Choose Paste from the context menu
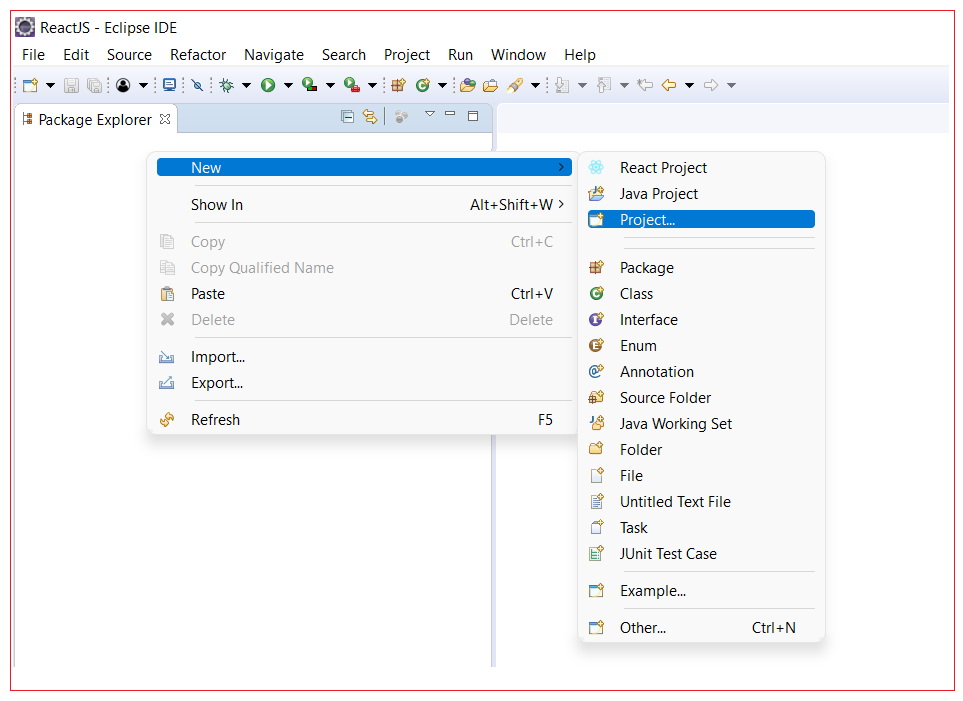The height and width of the screenshot is (701, 963). point(364,294)
